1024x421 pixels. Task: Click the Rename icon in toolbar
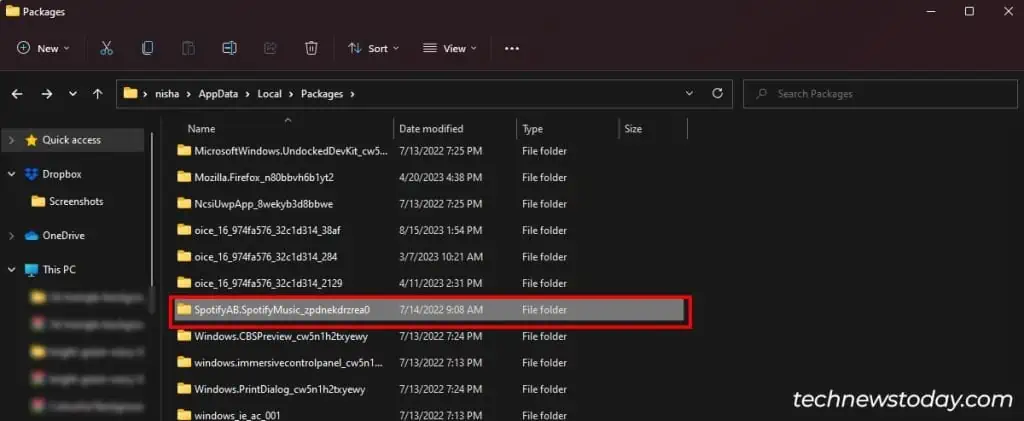(229, 48)
